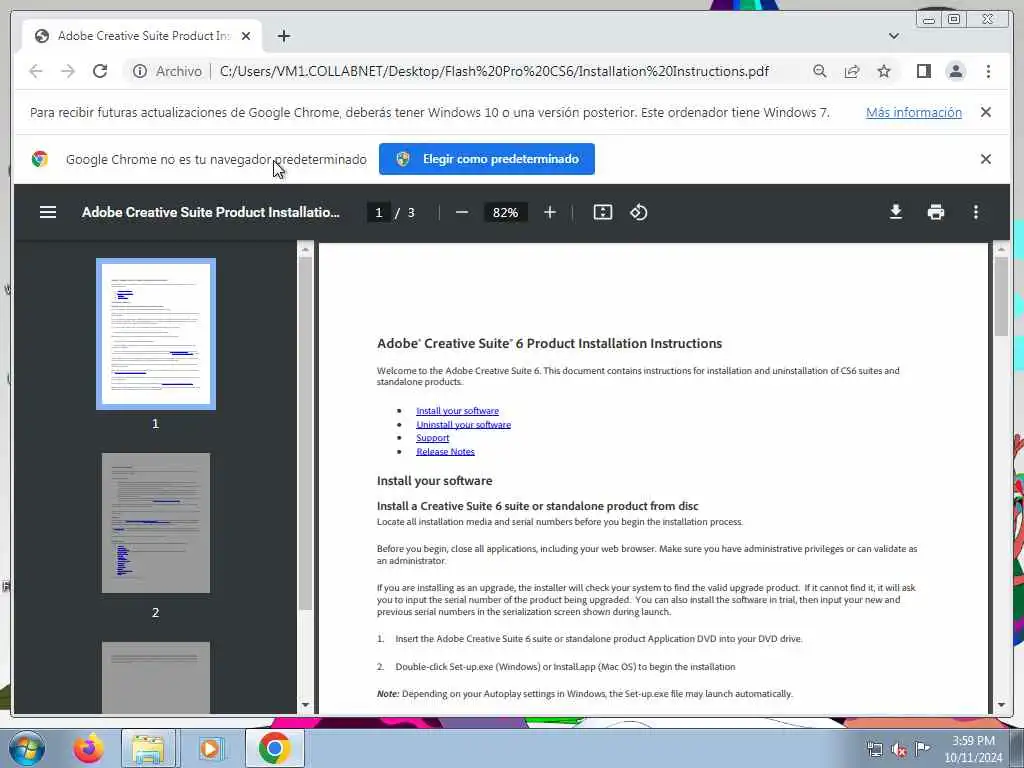Rotate the PDF counterclockwise
Viewport: 1024px width, 768px height.
(639, 212)
